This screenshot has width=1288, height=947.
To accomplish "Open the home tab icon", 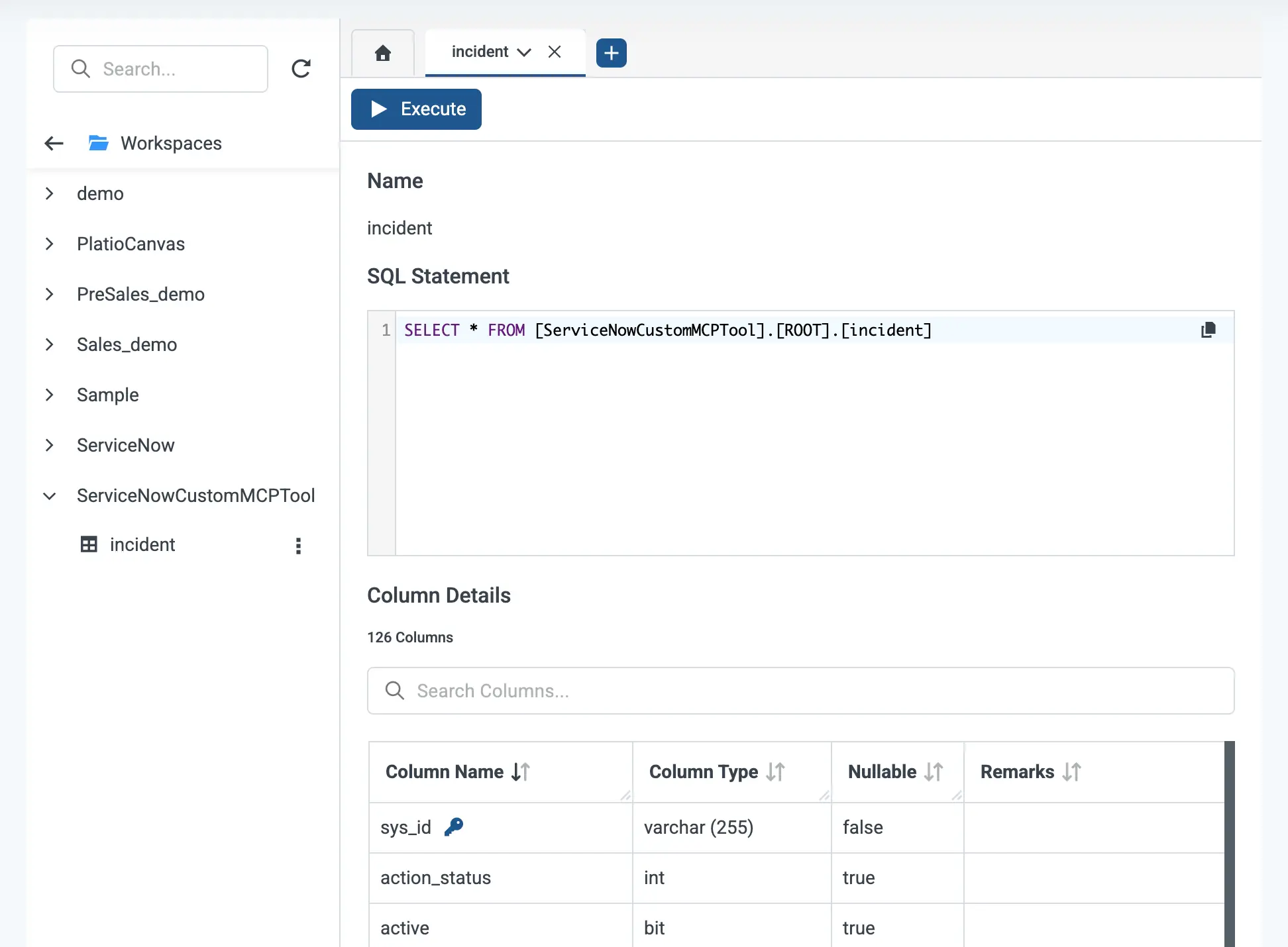I will click(x=382, y=53).
